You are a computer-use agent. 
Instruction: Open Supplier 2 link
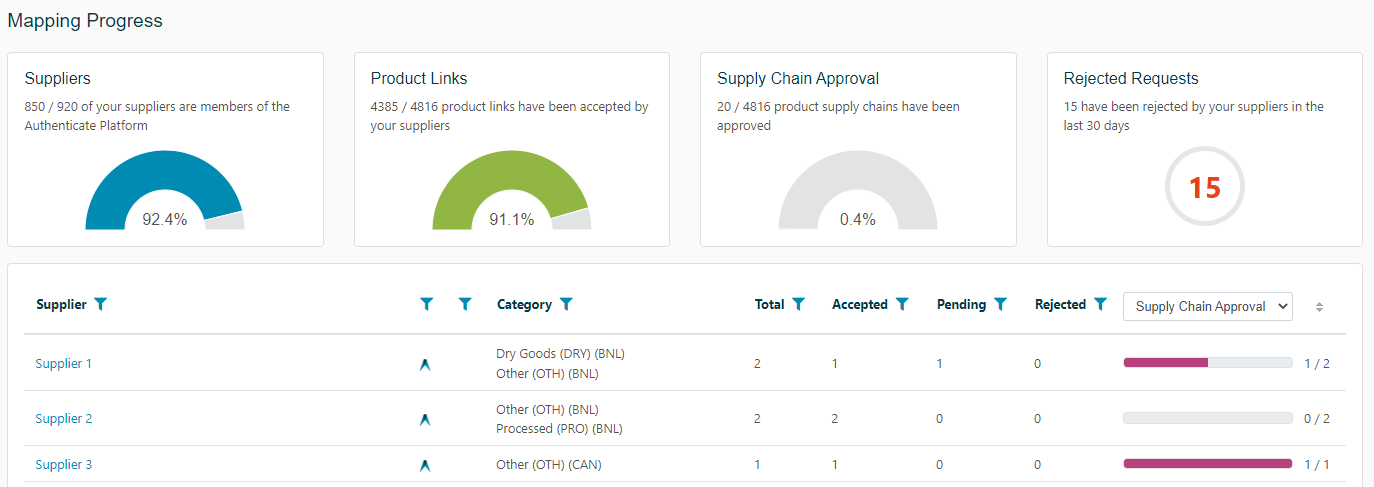pyautogui.click(x=63, y=419)
